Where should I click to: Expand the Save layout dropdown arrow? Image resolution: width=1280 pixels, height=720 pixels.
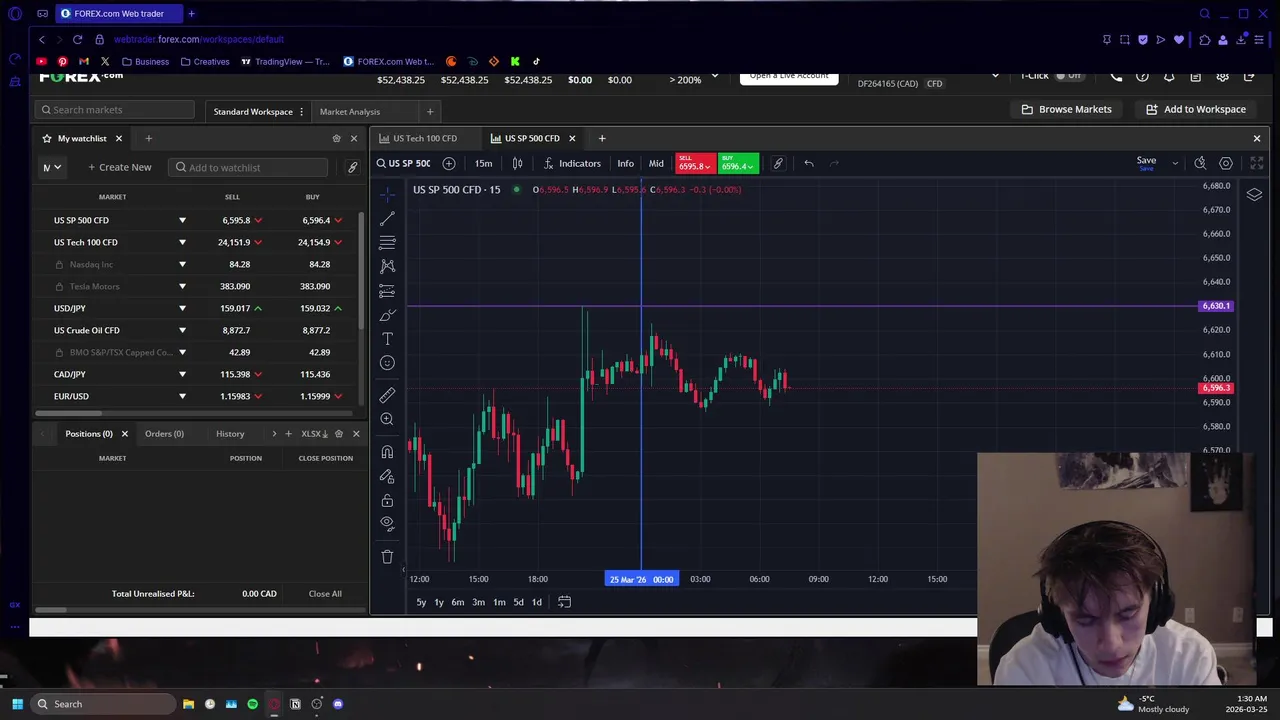[x=1175, y=163]
